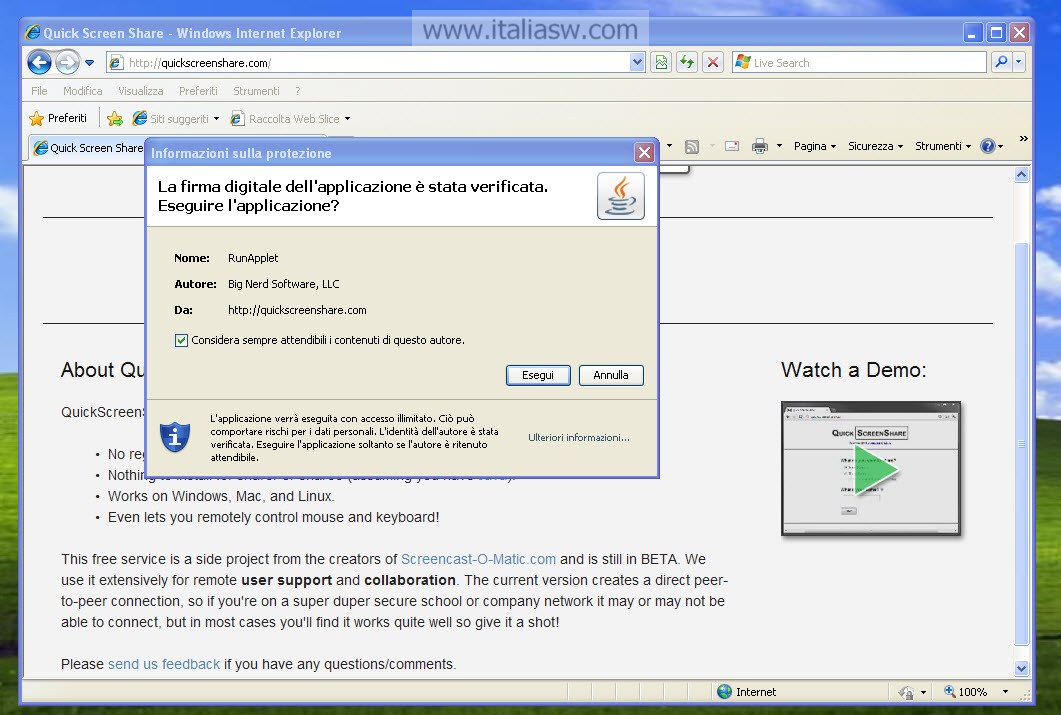Click the protected mode status icon
Image resolution: width=1061 pixels, height=715 pixels.
tap(906, 692)
